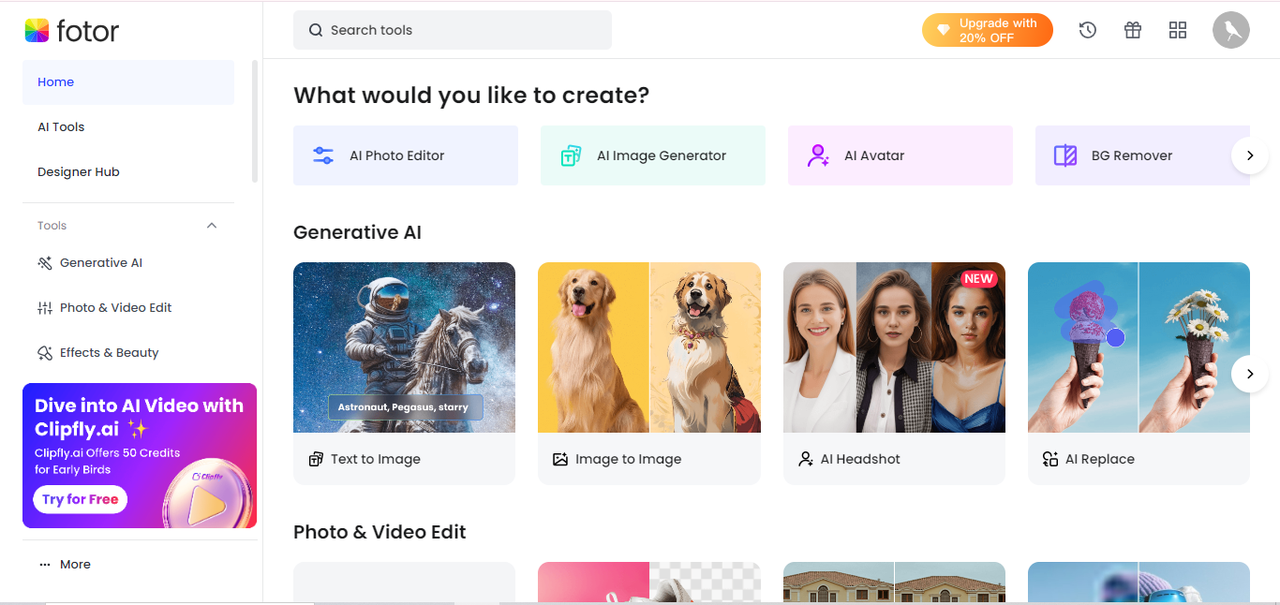Click the AI Avatar person icon
The width and height of the screenshot is (1280, 605).
pos(818,155)
